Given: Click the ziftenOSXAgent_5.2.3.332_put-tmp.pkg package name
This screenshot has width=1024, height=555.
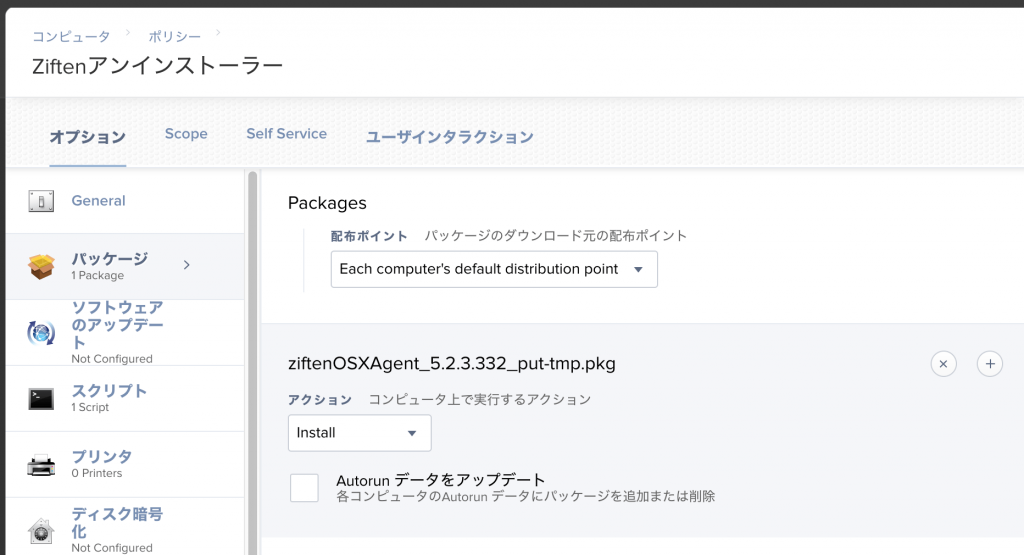Looking at the screenshot, I should pyautogui.click(x=452, y=364).
